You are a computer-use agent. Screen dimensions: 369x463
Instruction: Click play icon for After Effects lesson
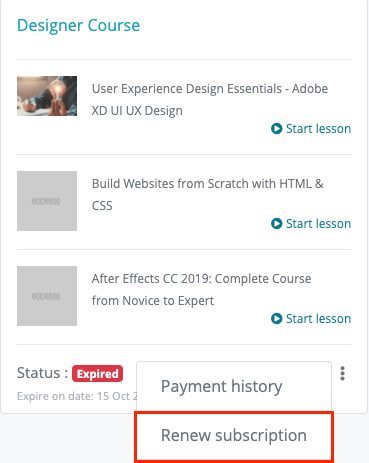[x=276, y=318]
